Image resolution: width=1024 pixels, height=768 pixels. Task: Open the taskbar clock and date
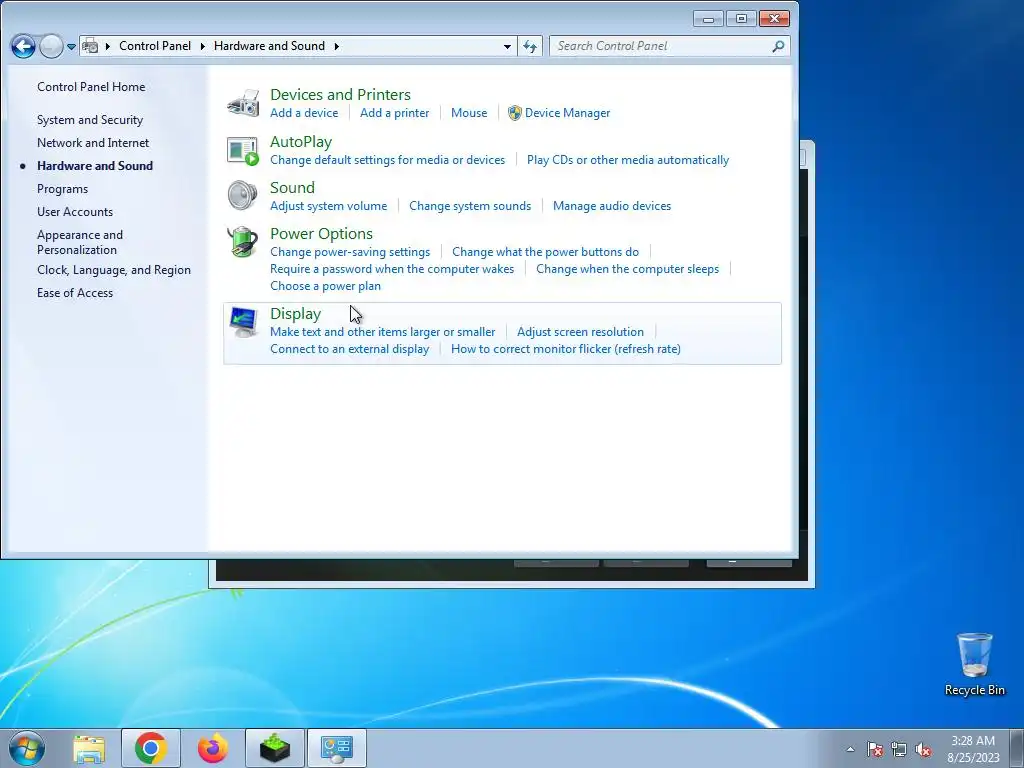[973, 749]
